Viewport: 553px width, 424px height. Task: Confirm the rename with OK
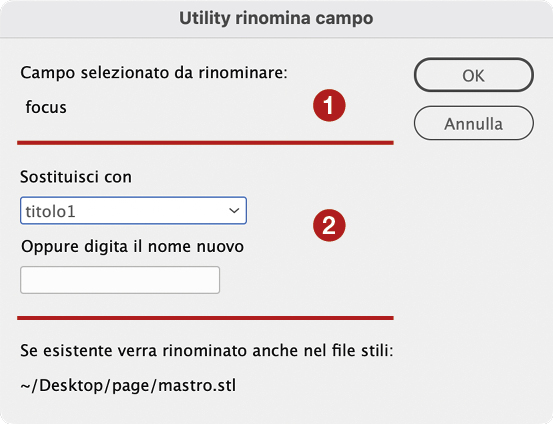(x=474, y=75)
